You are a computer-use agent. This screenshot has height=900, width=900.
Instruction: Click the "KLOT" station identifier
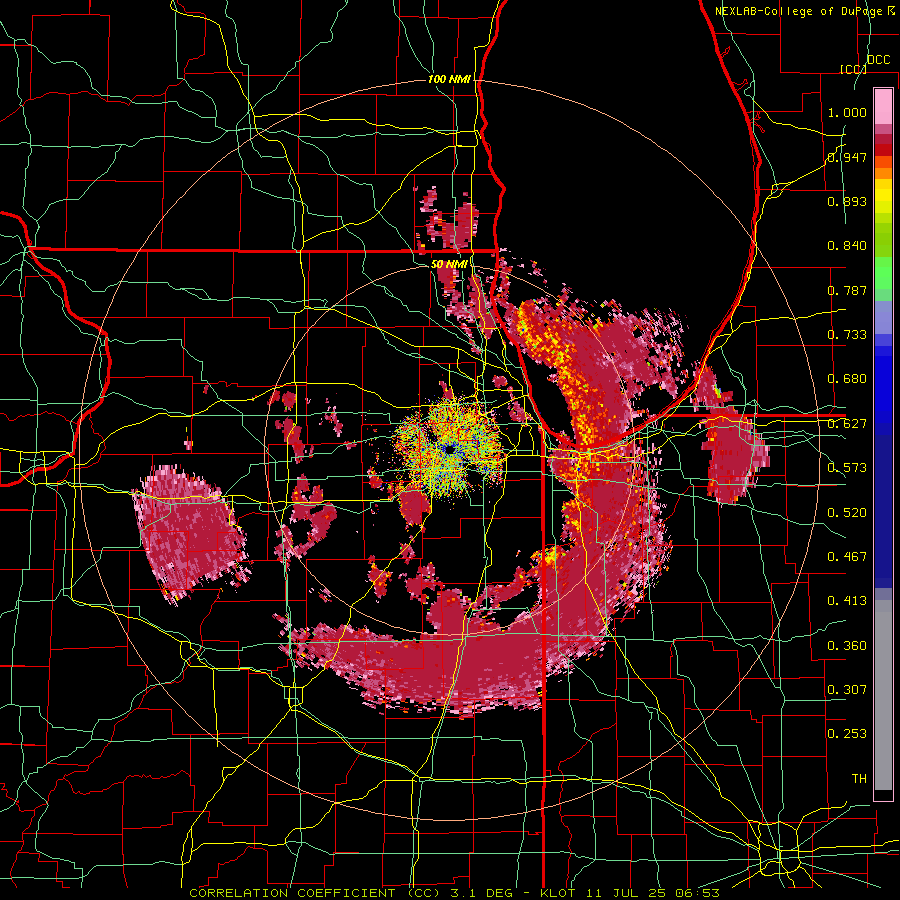click(x=558, y=893)
